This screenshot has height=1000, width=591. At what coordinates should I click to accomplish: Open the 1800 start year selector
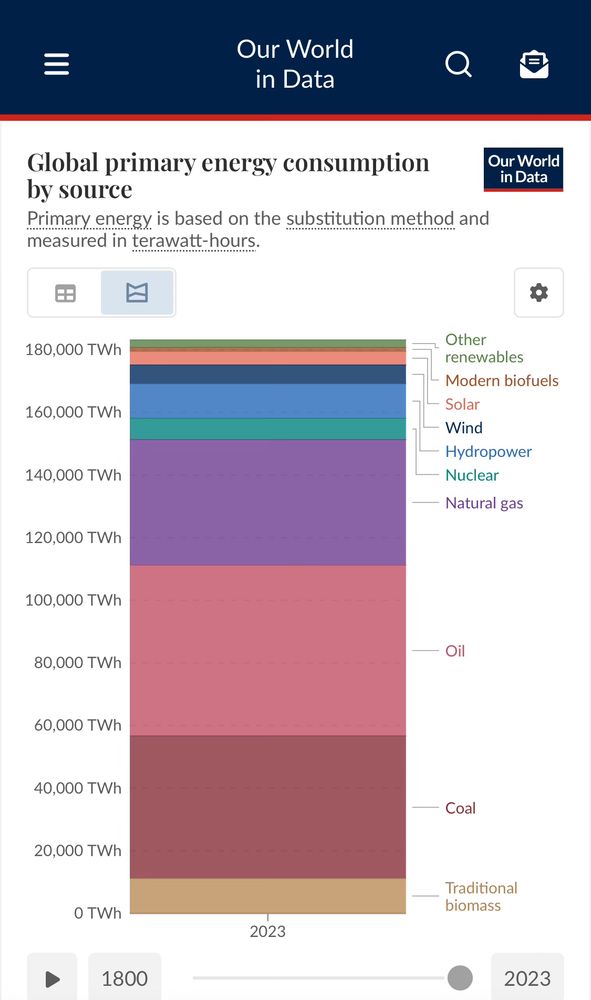pyautogui.click(x=124, y=977)
